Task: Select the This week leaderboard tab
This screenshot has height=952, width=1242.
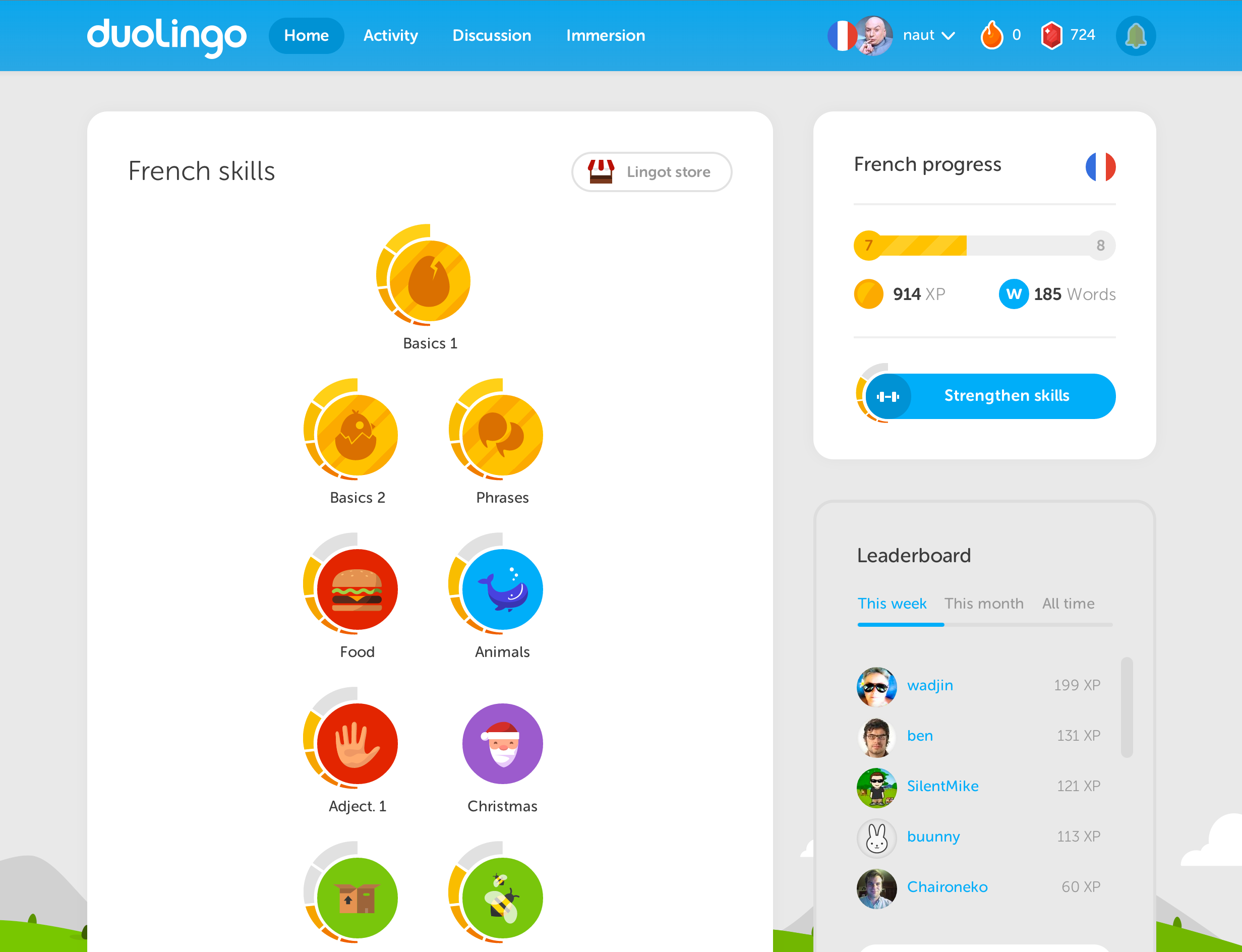Action: pyautogui.click(x=891, y=603)
